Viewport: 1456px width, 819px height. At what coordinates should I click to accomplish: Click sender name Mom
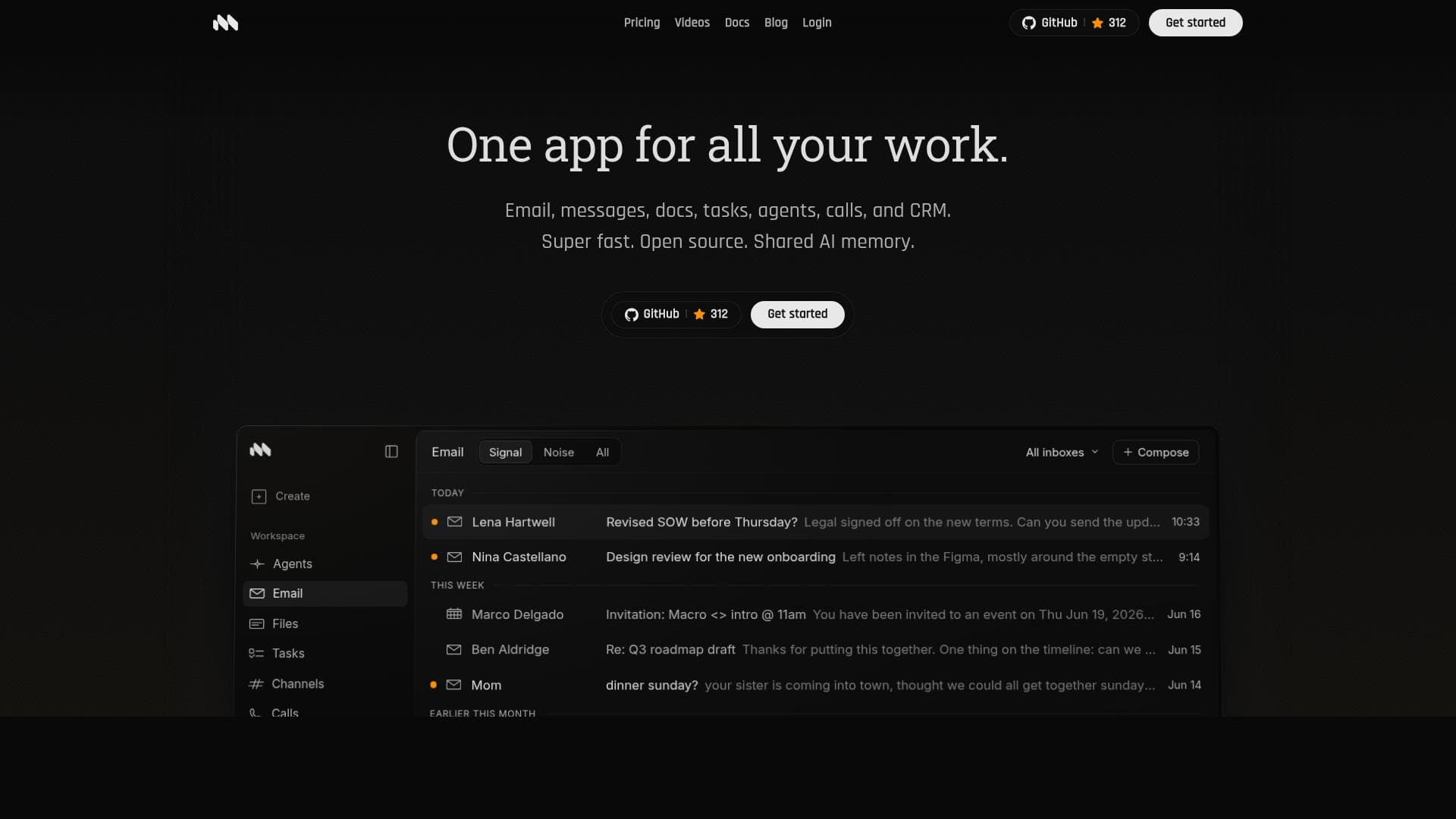click(486, 686)
